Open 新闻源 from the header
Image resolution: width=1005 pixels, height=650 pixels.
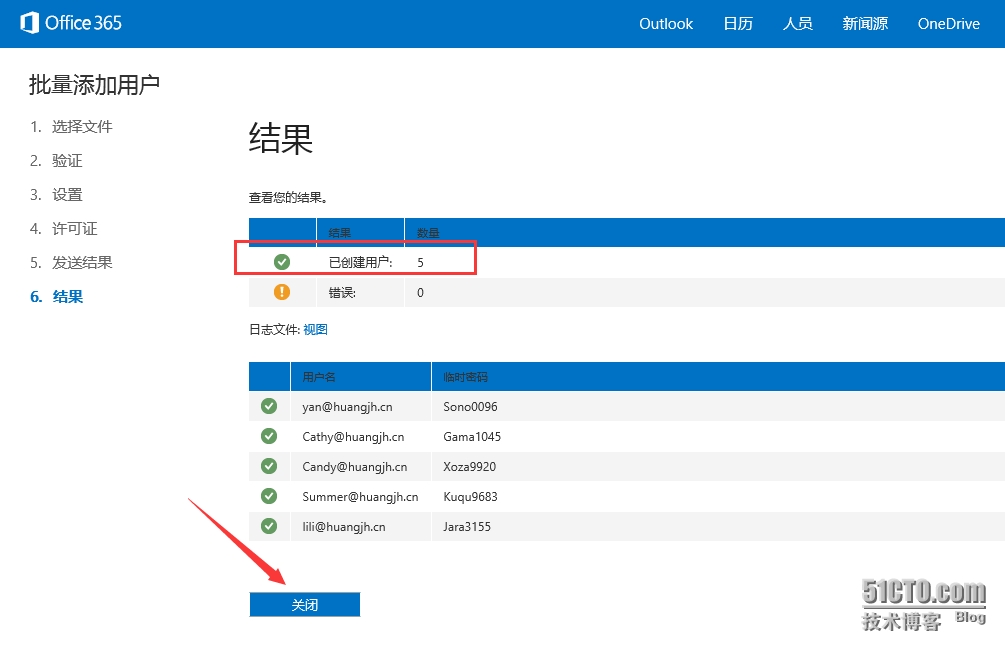[865, 24]
